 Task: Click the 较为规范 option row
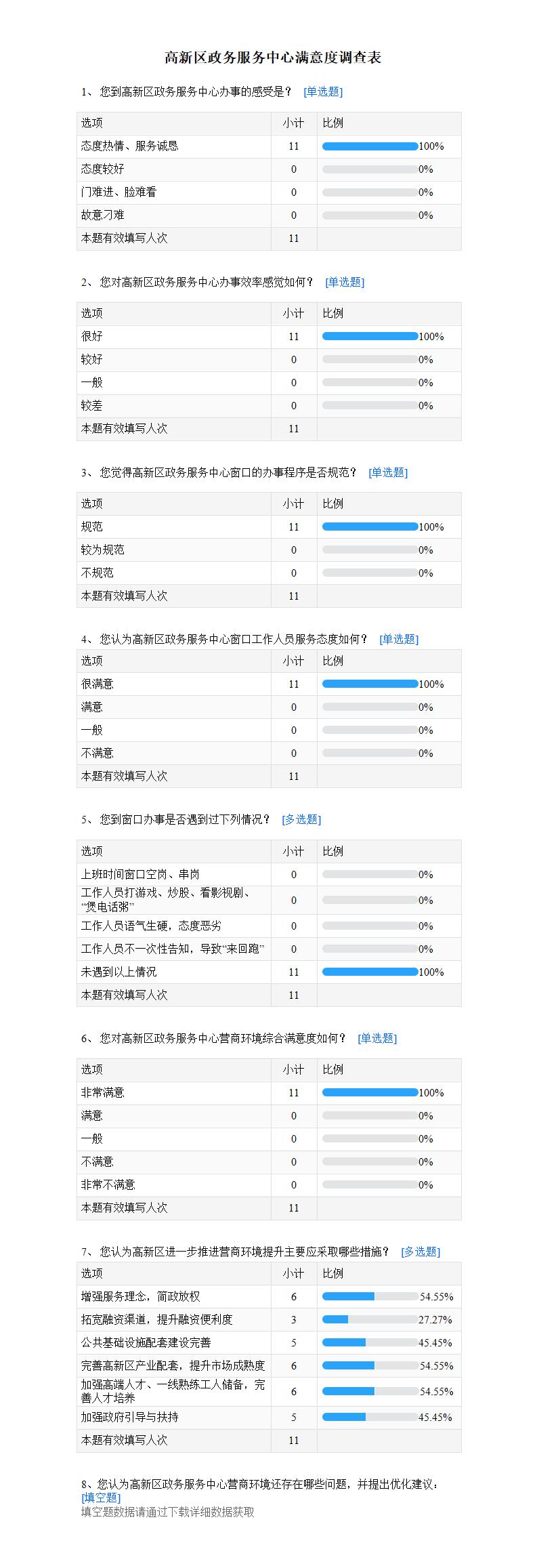269,550
